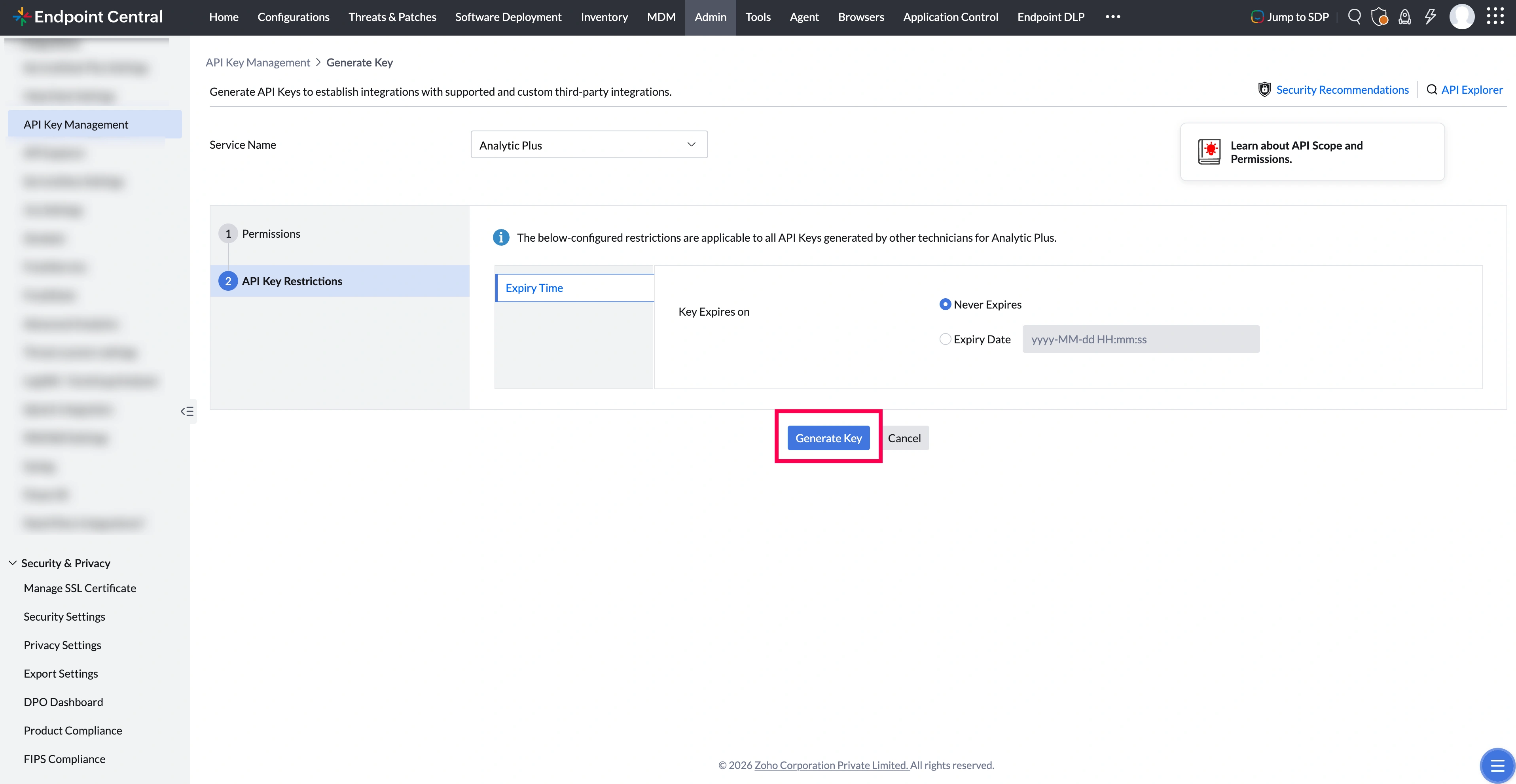
Task: Open the Security Recommendations link
Action: 1342,89
